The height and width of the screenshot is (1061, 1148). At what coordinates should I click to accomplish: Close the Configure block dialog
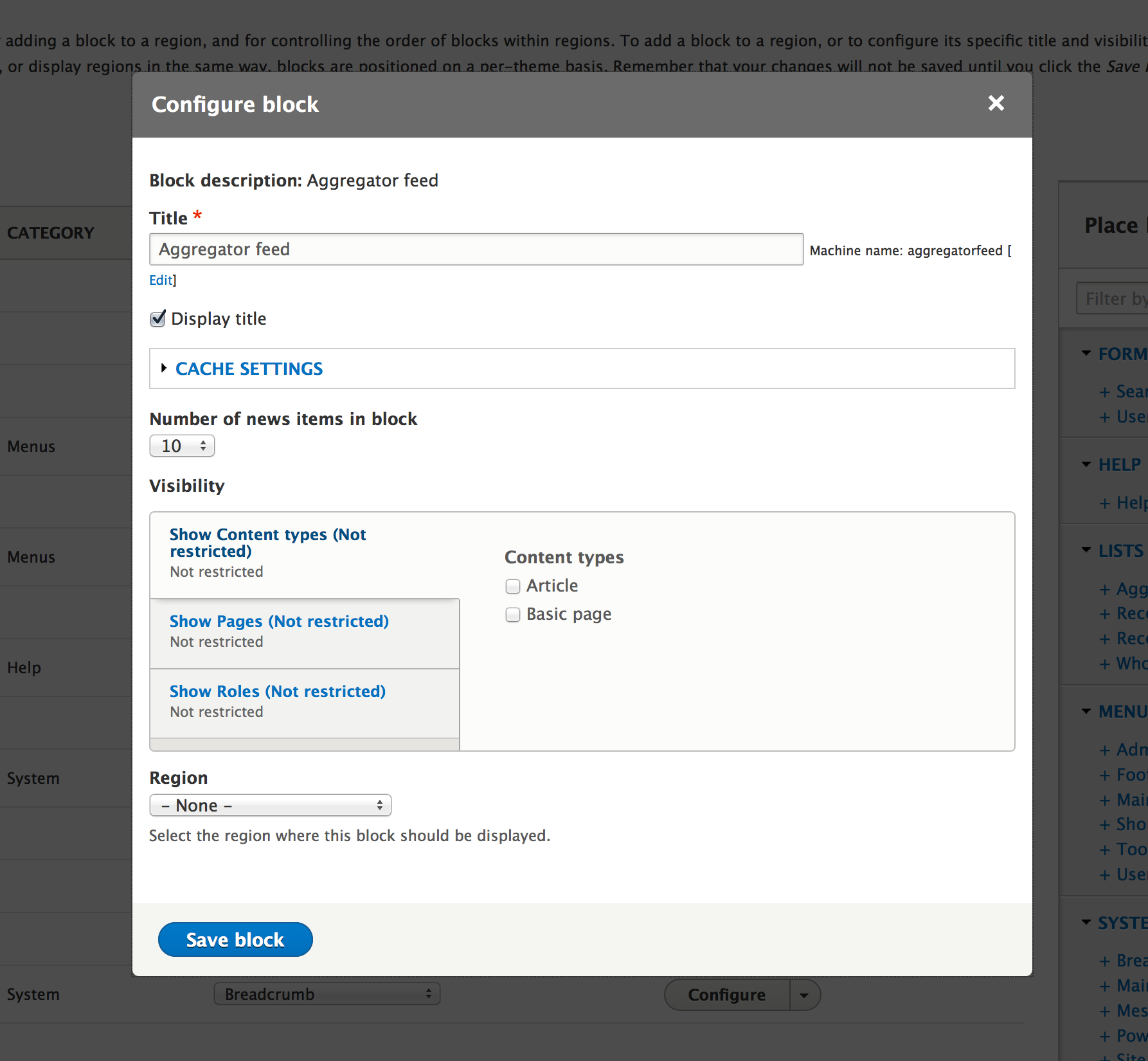(x=996, y=103)
